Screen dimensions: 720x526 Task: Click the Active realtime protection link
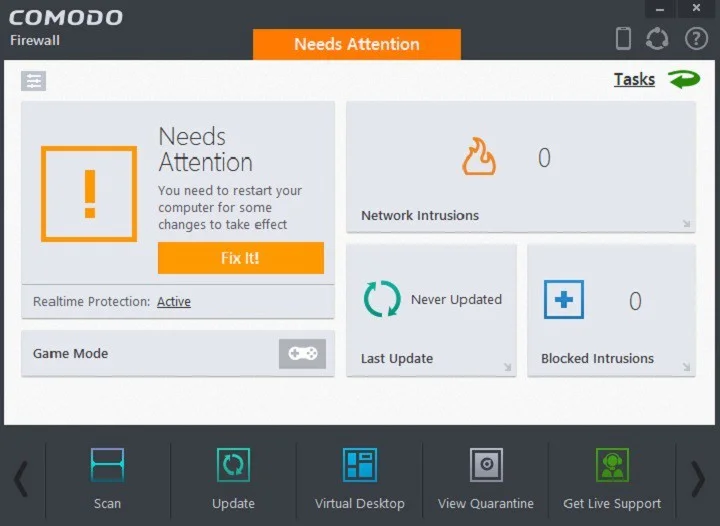(174, 302)
